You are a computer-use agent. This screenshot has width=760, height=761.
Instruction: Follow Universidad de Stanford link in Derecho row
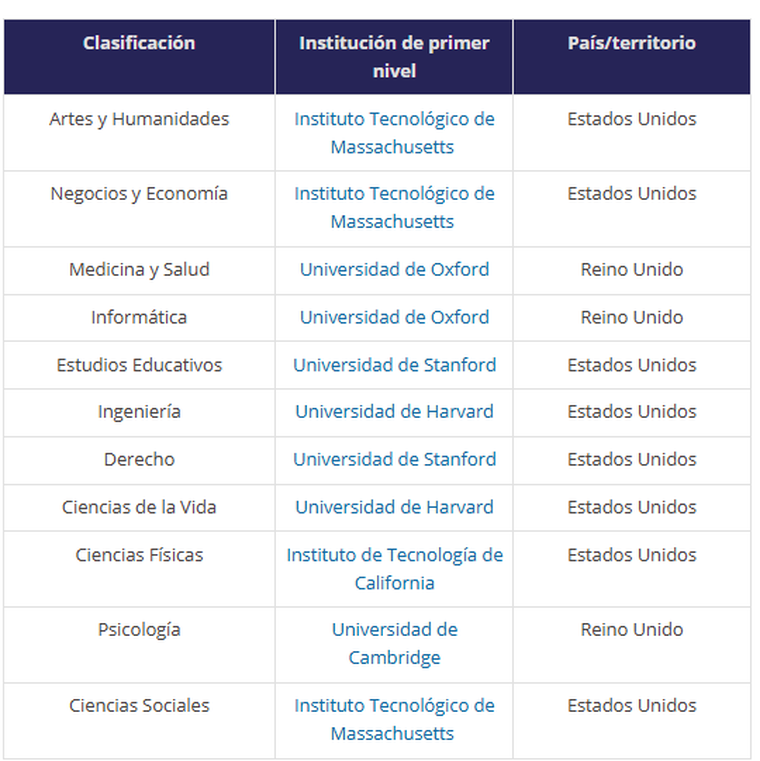[394, 460]
